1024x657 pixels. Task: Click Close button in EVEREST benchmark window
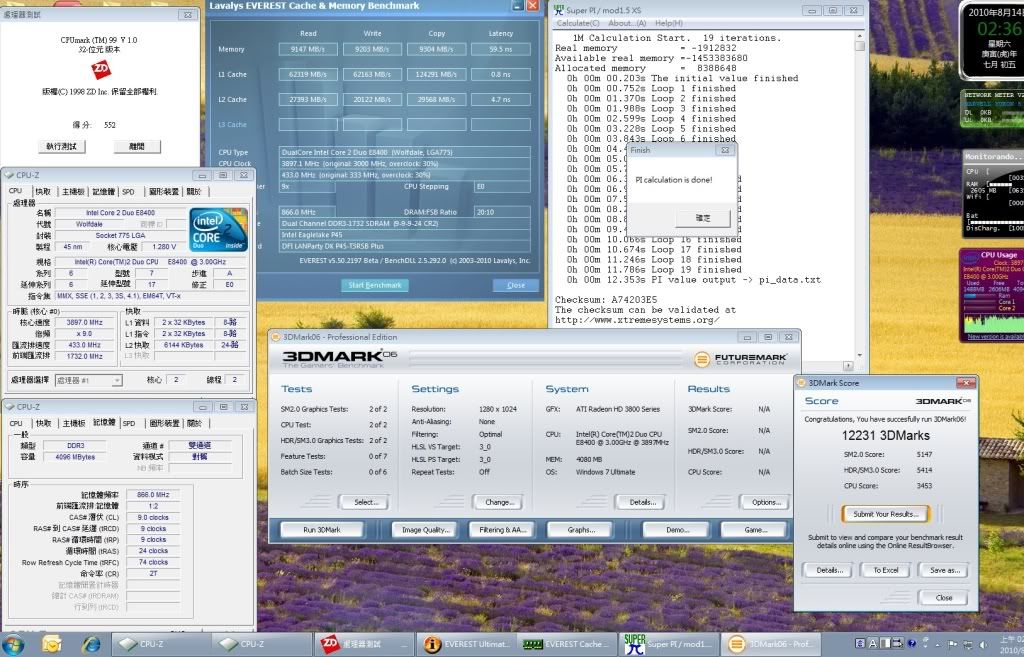(x=516, y=285)
